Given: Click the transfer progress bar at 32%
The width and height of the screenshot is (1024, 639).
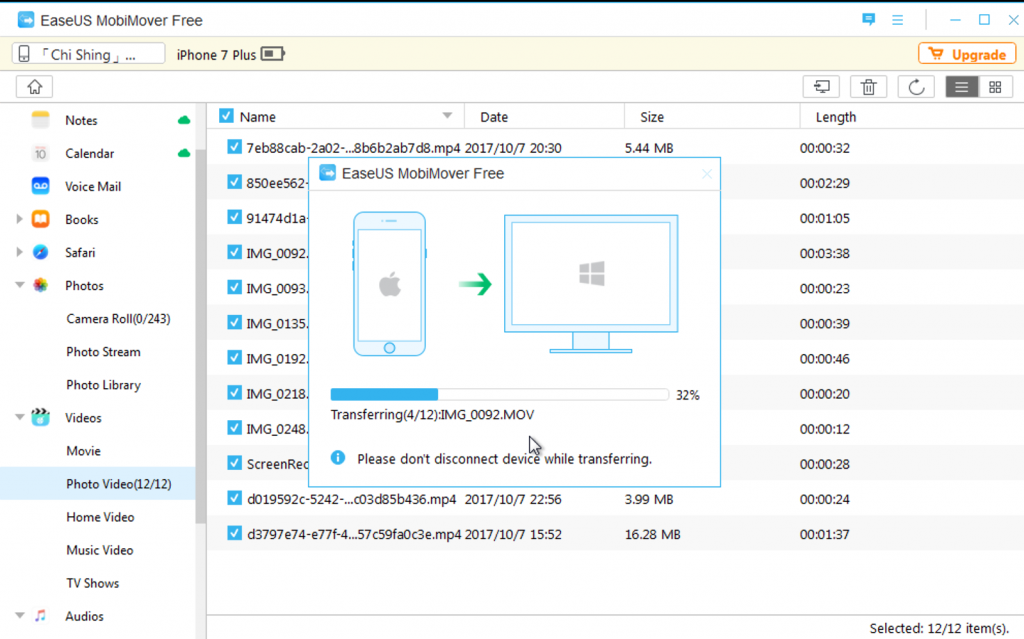Looking at the screenshot, I should 500,394.
